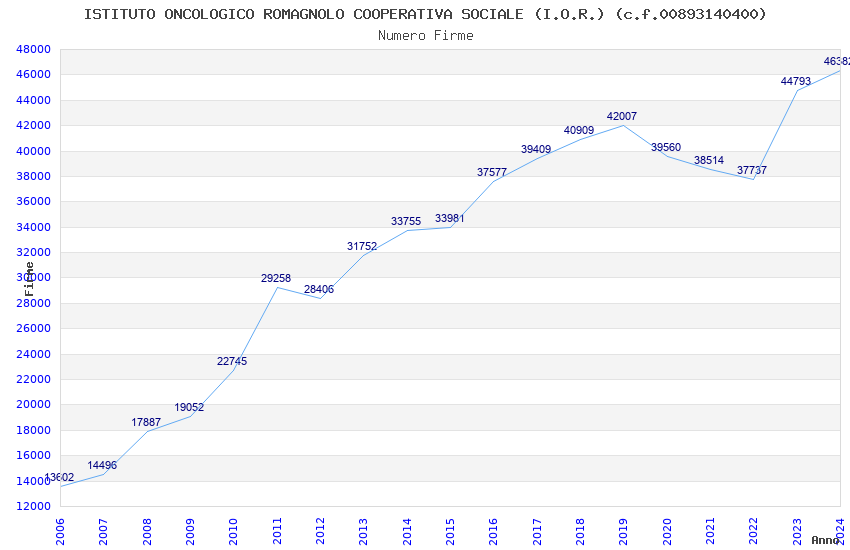
Task: Select data label 33755
Action: pyautogui.click(x=406, y=221)
